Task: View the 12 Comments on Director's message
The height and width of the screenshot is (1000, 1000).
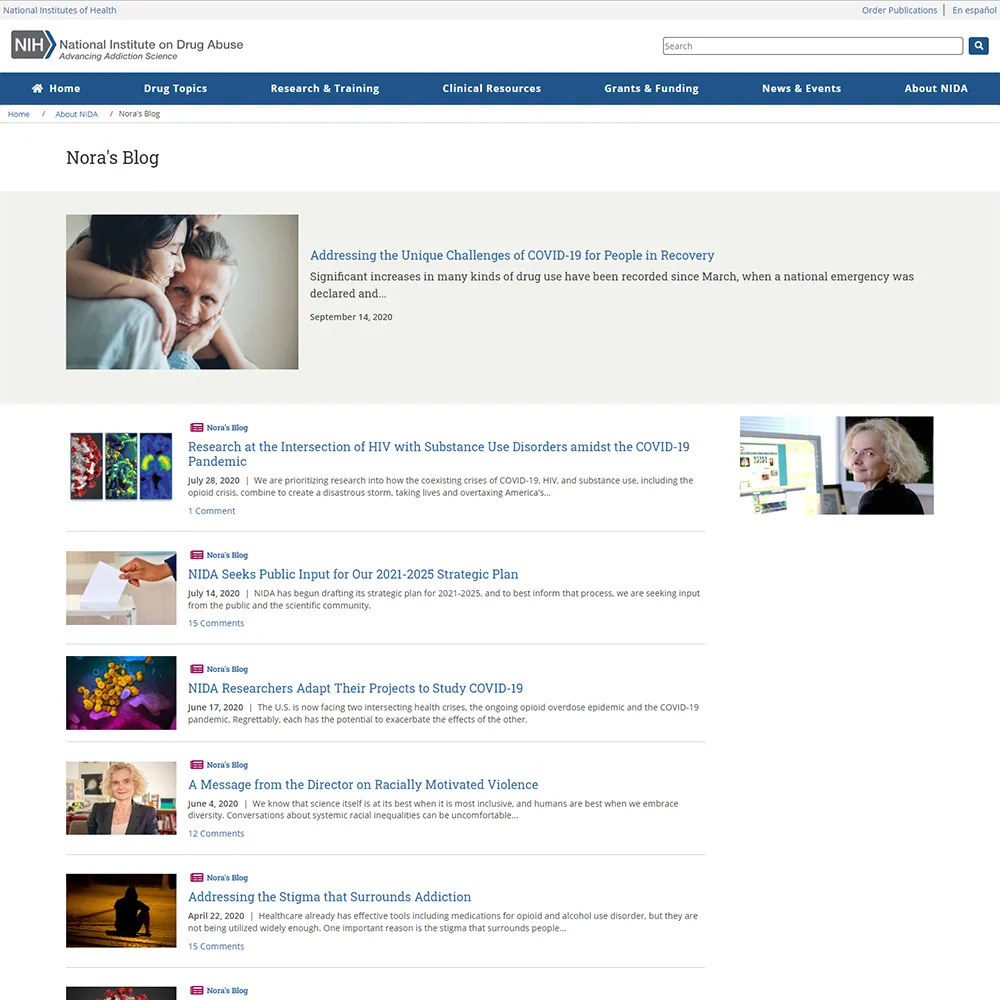Action: coord(216,833)
